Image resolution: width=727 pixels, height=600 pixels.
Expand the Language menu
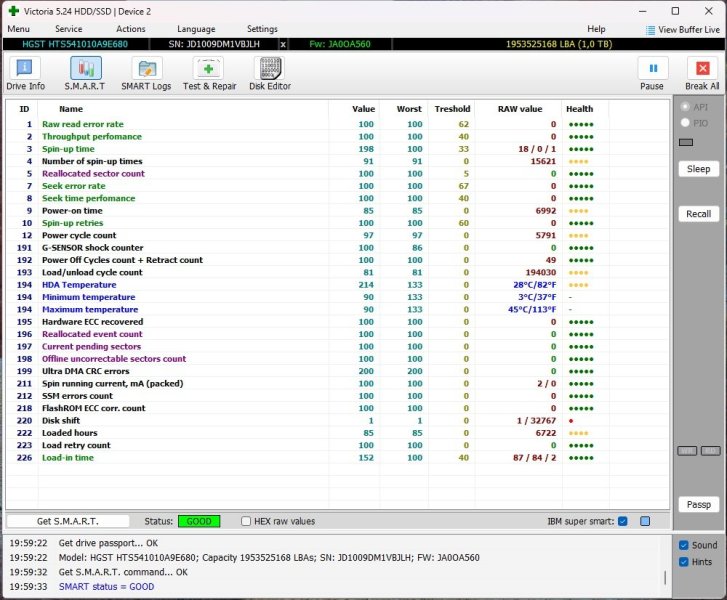click(196, 29)
